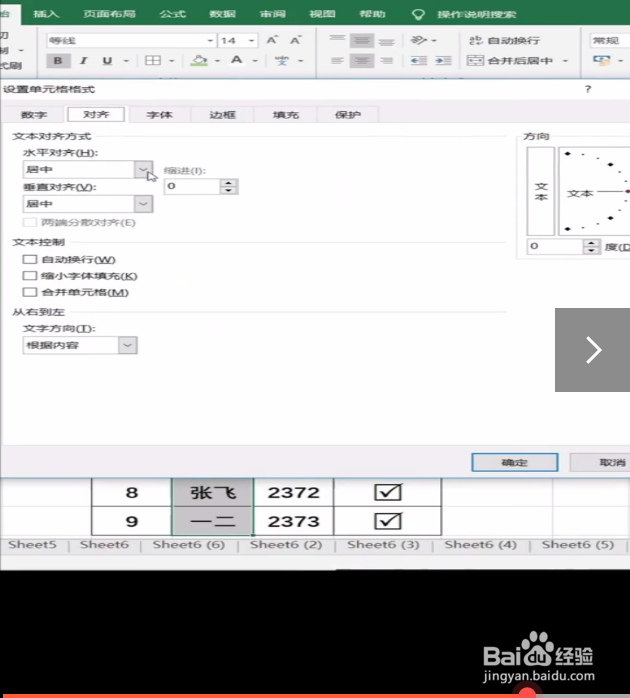This screenshot has height=698, width=630.
Task: Expand merge and center dropdown arrow
Action: tap(565, 61)
